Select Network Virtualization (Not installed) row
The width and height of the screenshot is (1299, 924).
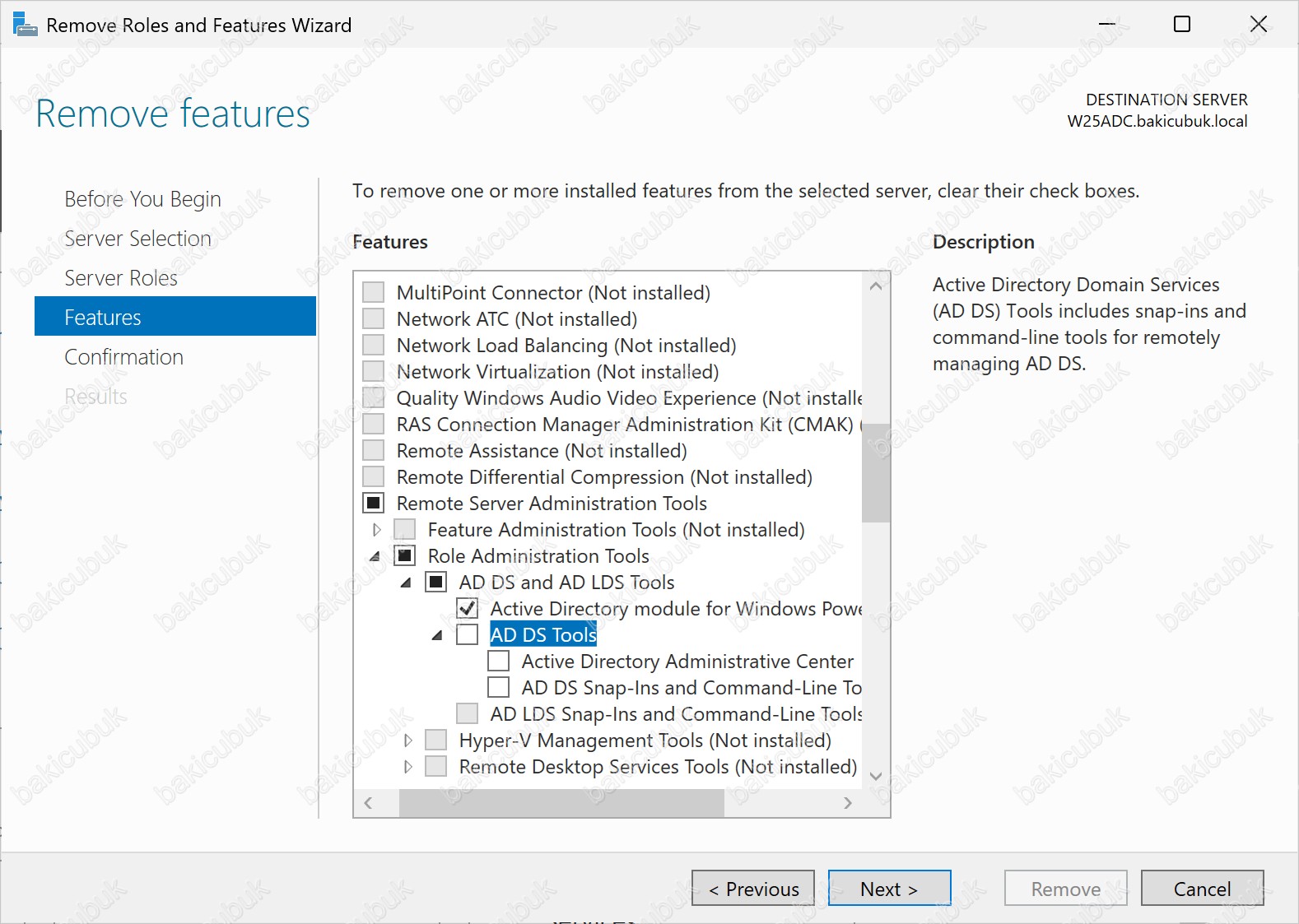point(557,372)
